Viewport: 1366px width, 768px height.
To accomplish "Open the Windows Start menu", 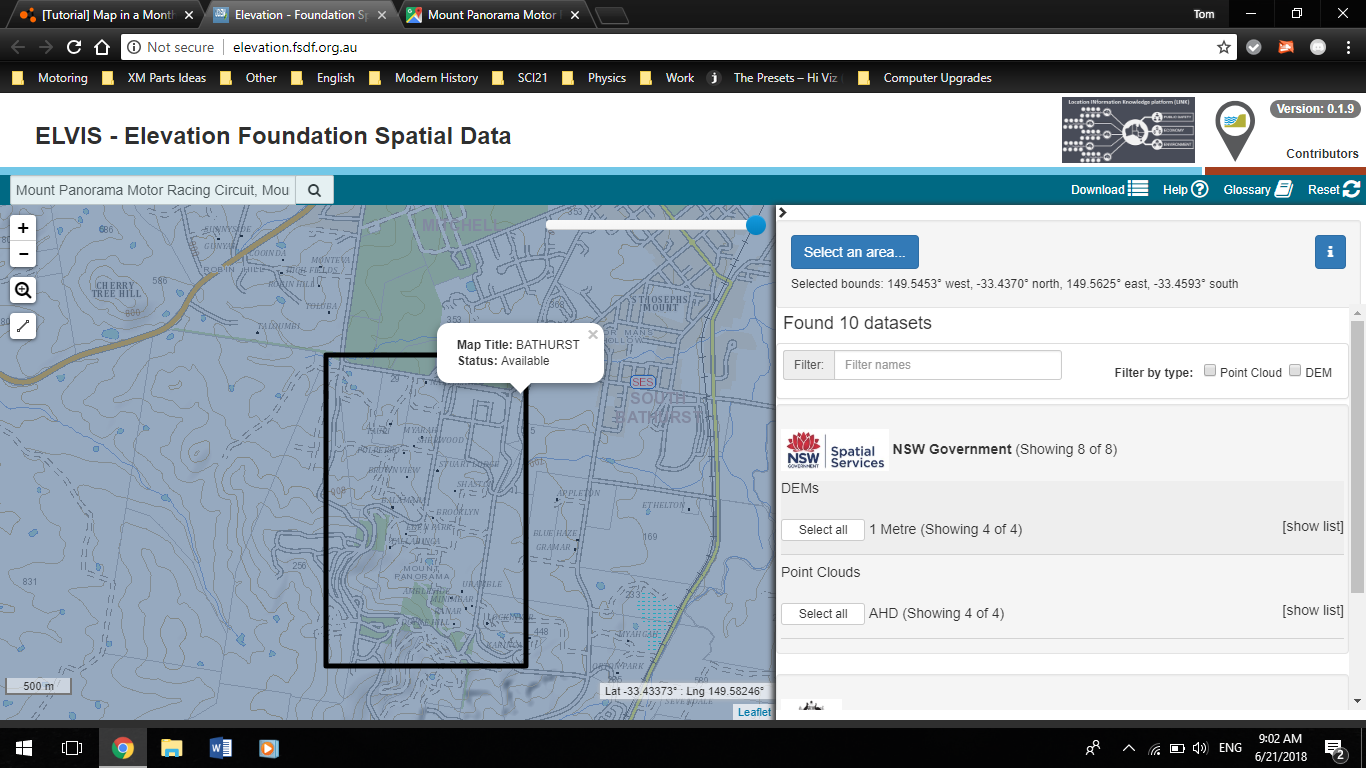I will click(x=24, y=748).
